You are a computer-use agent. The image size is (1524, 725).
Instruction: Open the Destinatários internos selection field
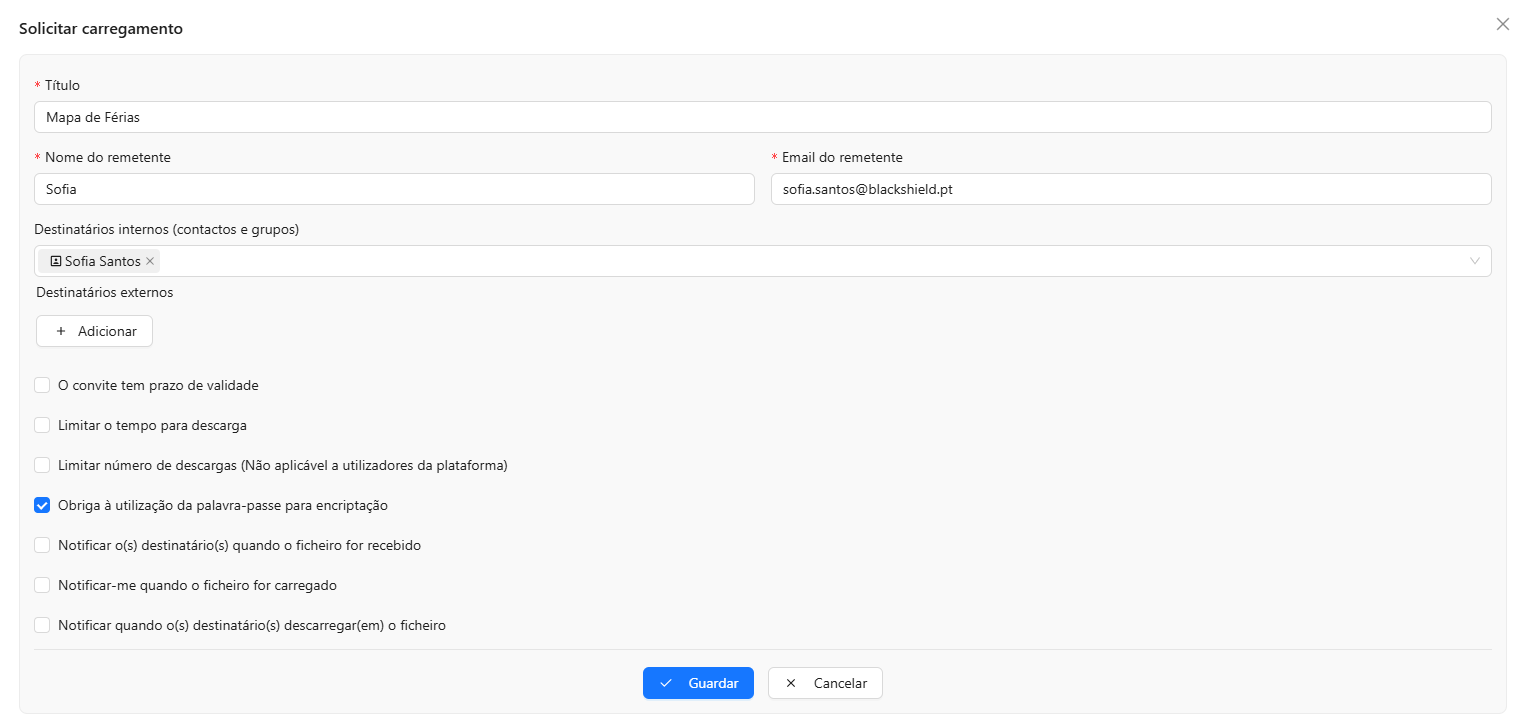click(x=800, y=261)
